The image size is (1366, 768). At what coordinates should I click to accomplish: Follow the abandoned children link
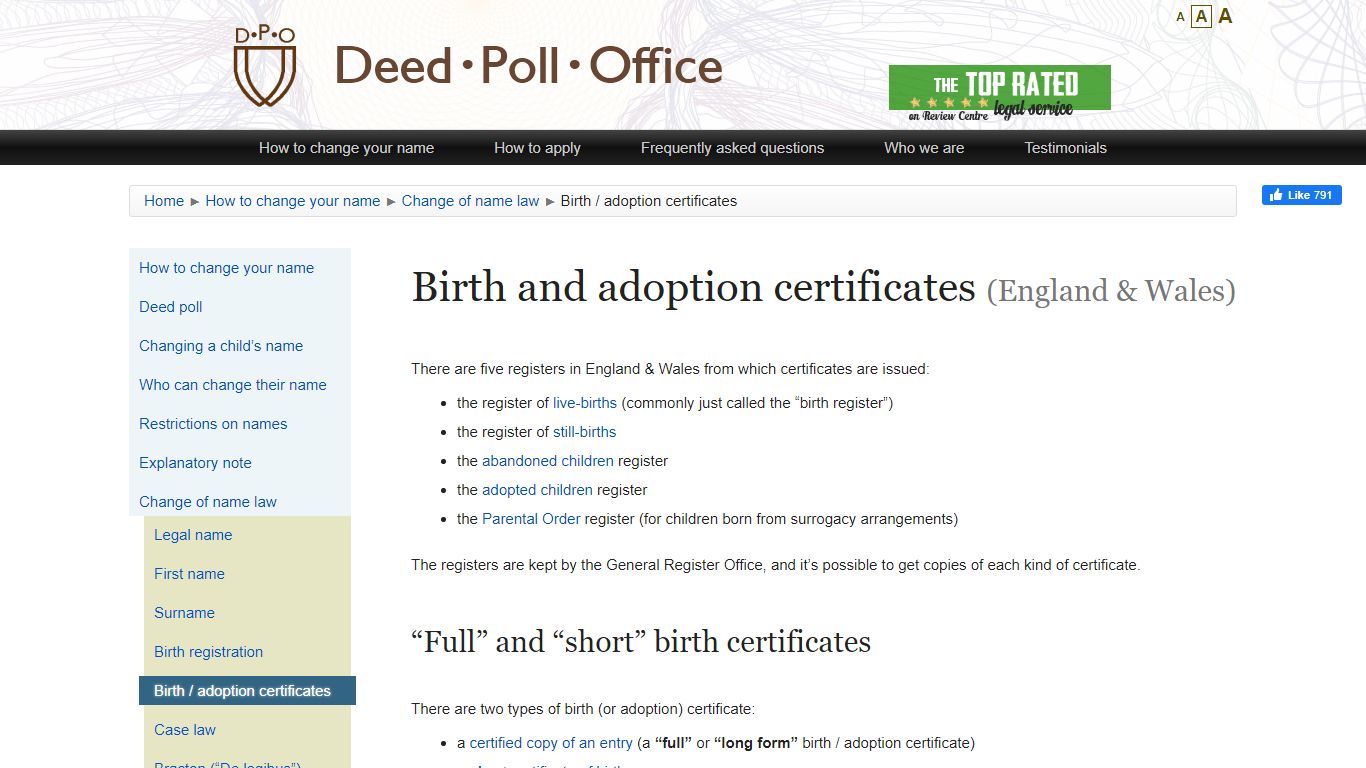pyautogui.click(x=548, y=461)
